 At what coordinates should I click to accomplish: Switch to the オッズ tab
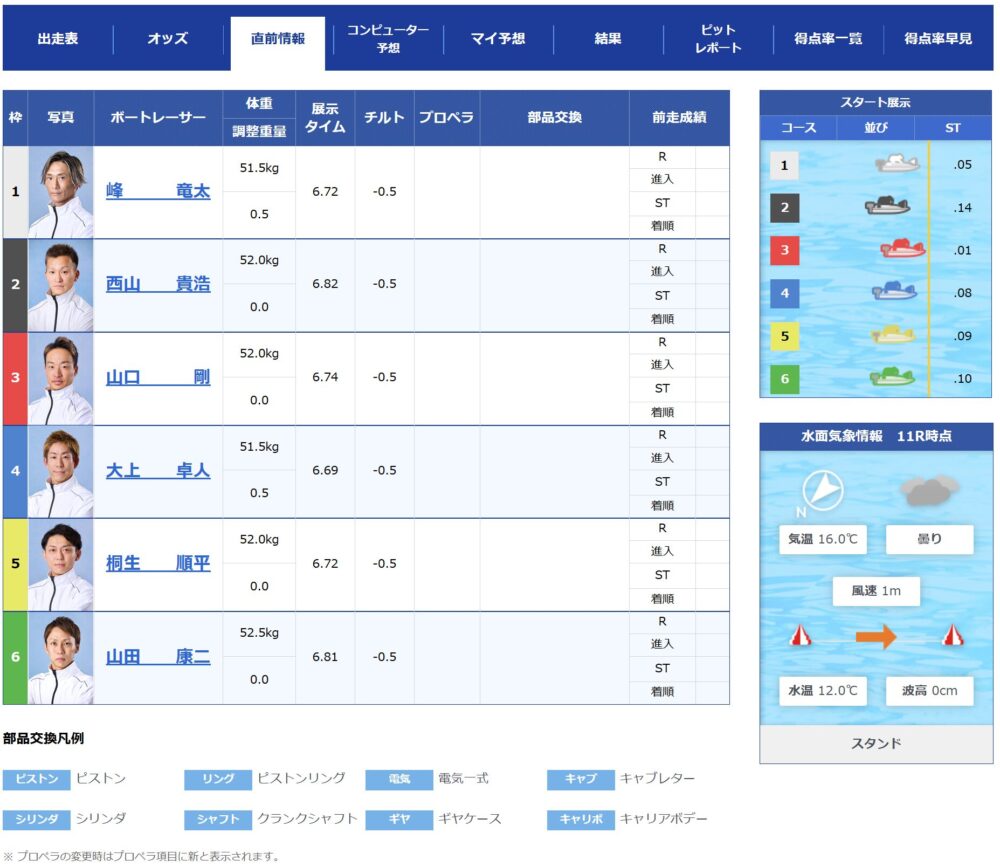pos(167,39)
